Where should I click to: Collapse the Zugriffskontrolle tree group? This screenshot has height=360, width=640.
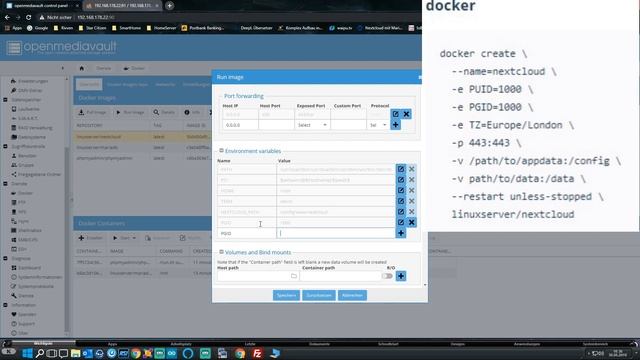pyautogui.click(x=5, y=146)
